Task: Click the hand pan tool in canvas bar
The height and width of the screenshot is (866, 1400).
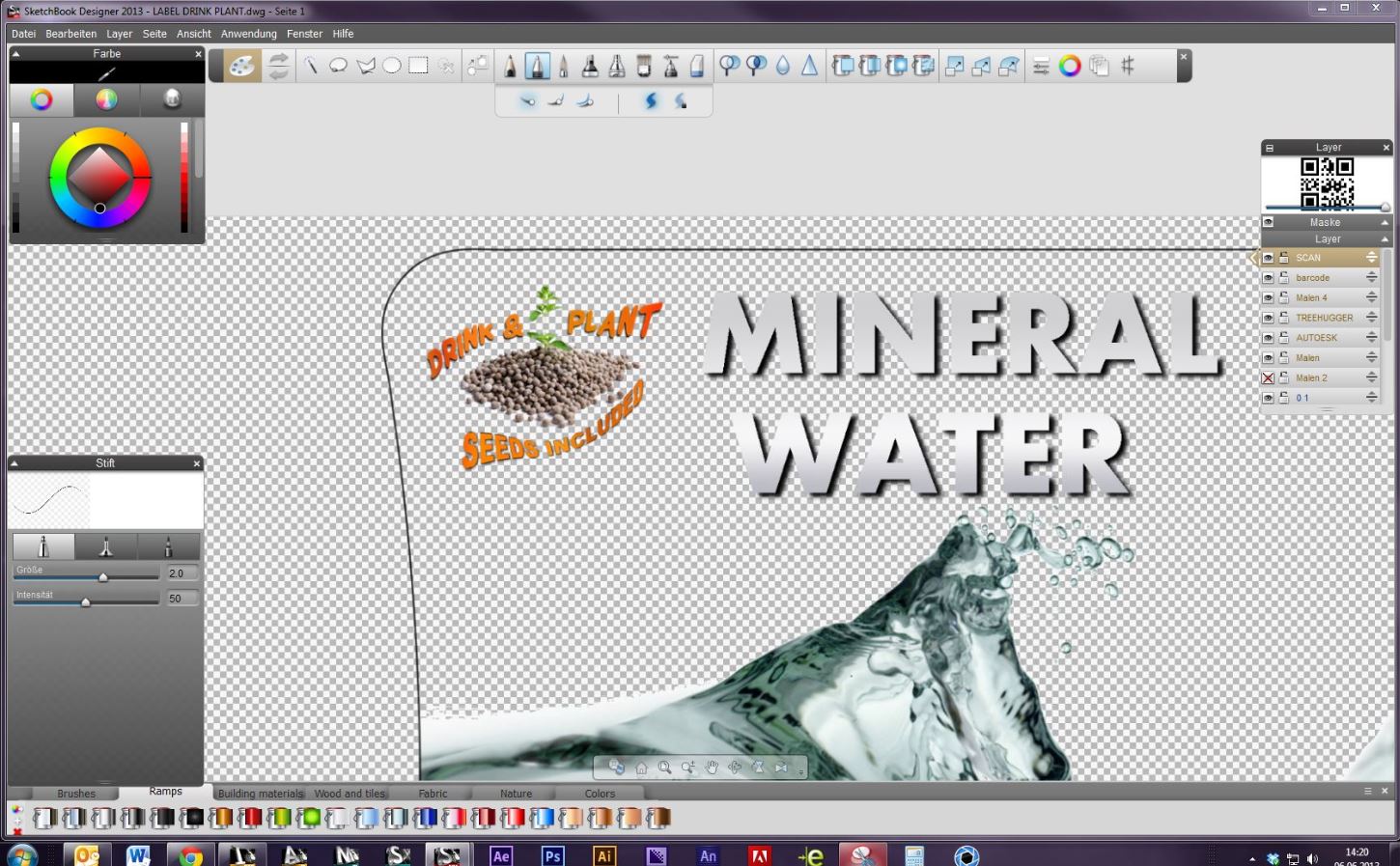Action: click(712, 768)
